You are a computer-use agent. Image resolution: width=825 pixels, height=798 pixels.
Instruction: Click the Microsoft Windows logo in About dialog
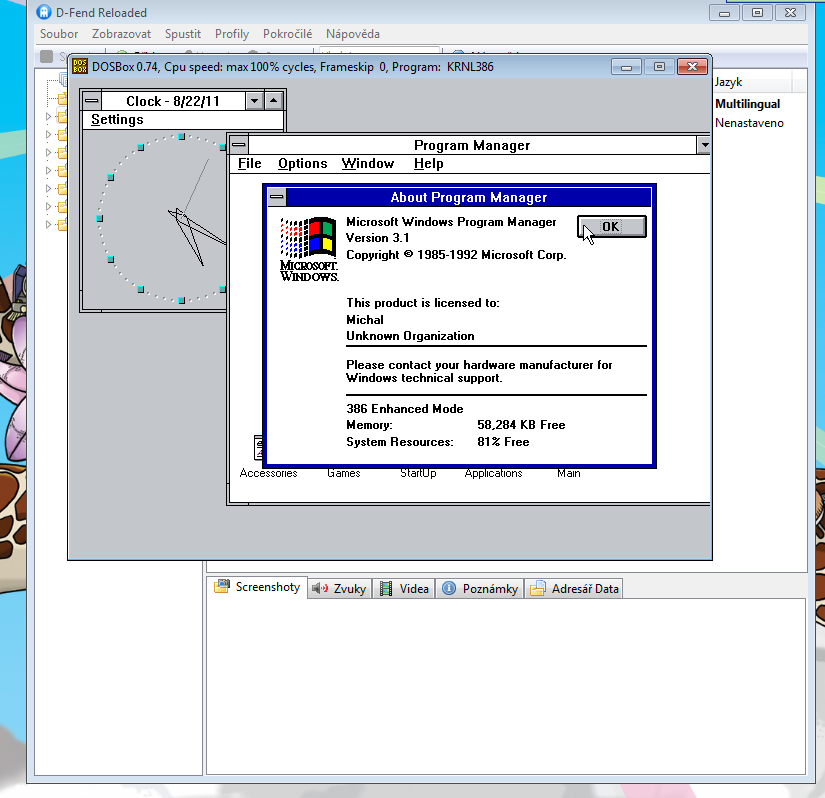point(309,249)
